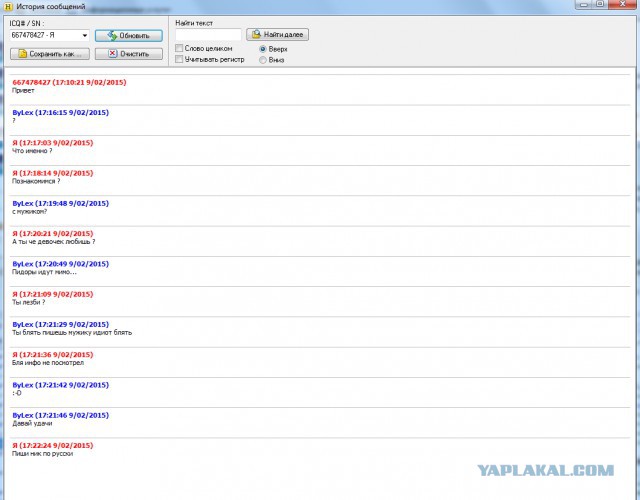Clear history with the Очистить button
640x500 pixels.
point(128,54)
